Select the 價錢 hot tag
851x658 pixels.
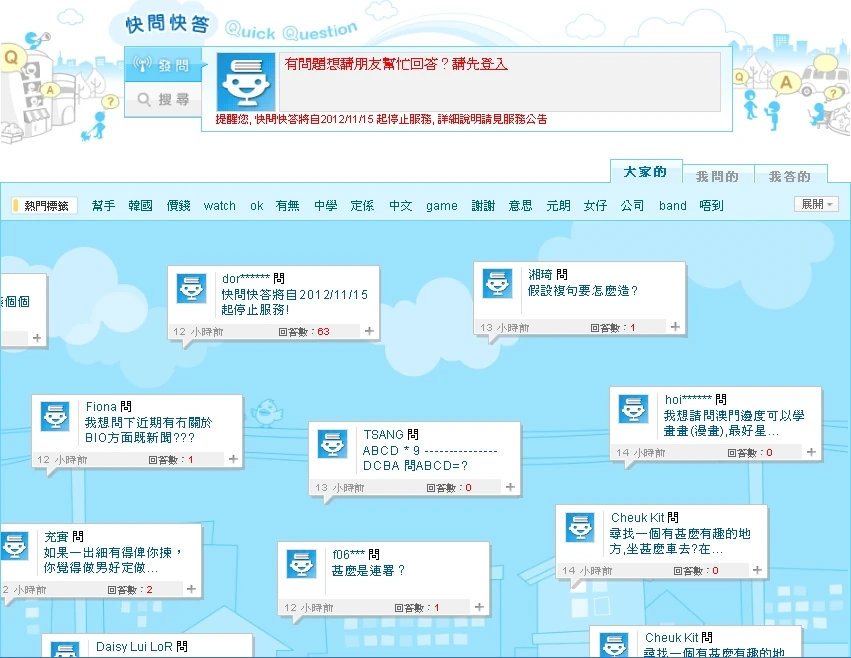click(179, 206)
